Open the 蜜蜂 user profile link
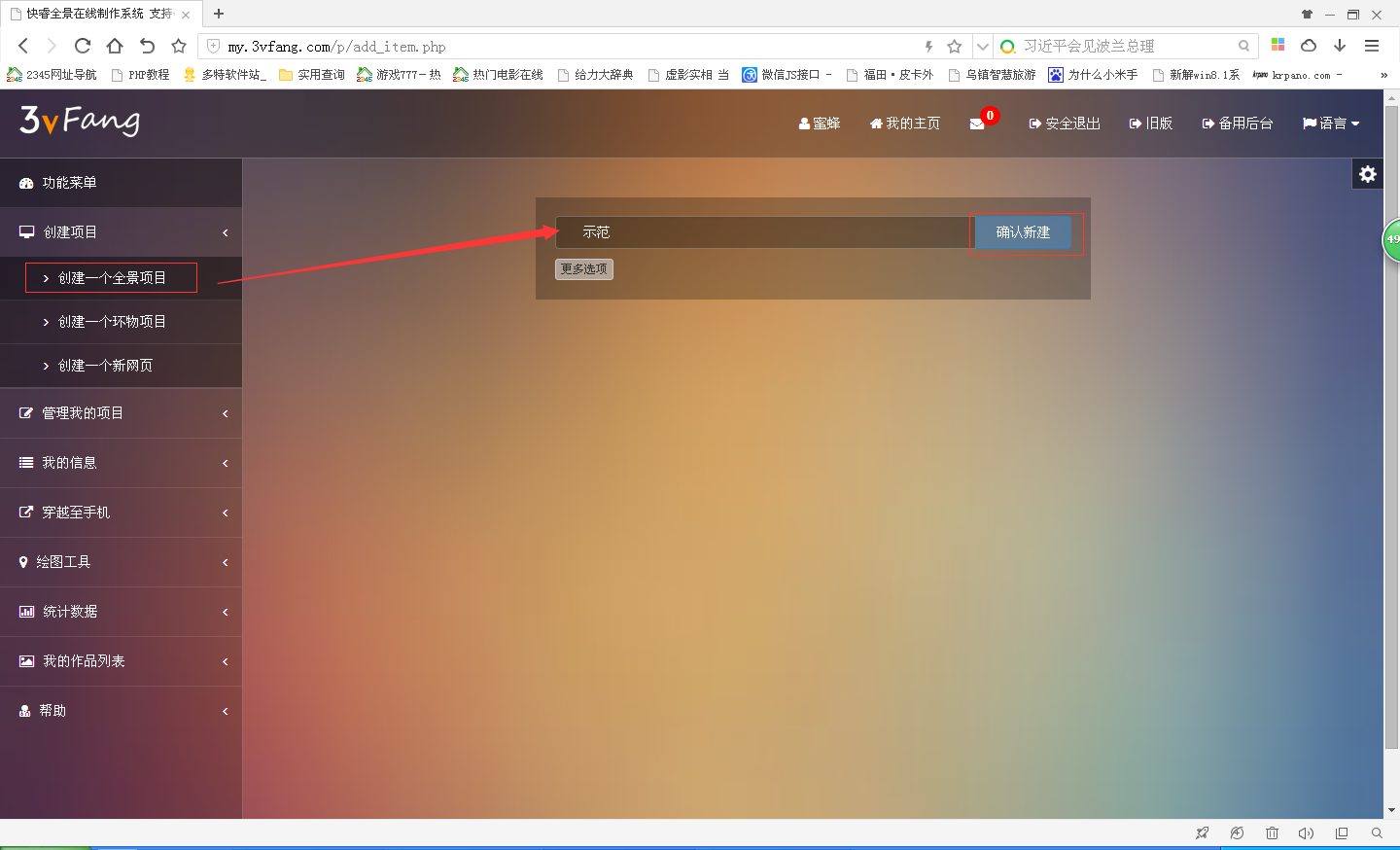Viewport: 1400px width, 850px height. (x=820, y=124)
